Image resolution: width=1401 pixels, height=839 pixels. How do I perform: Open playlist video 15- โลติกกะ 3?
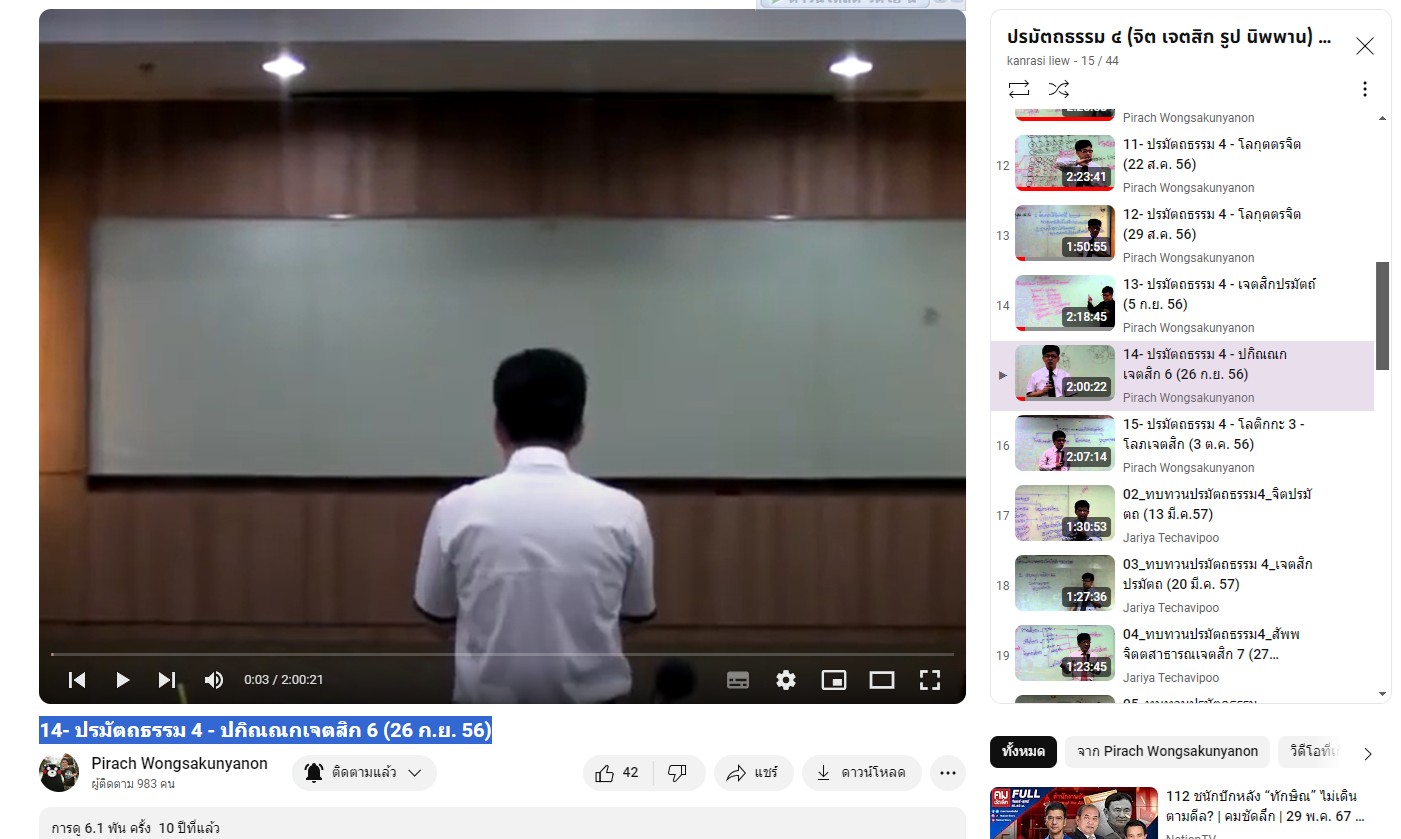coord(1182,446)
